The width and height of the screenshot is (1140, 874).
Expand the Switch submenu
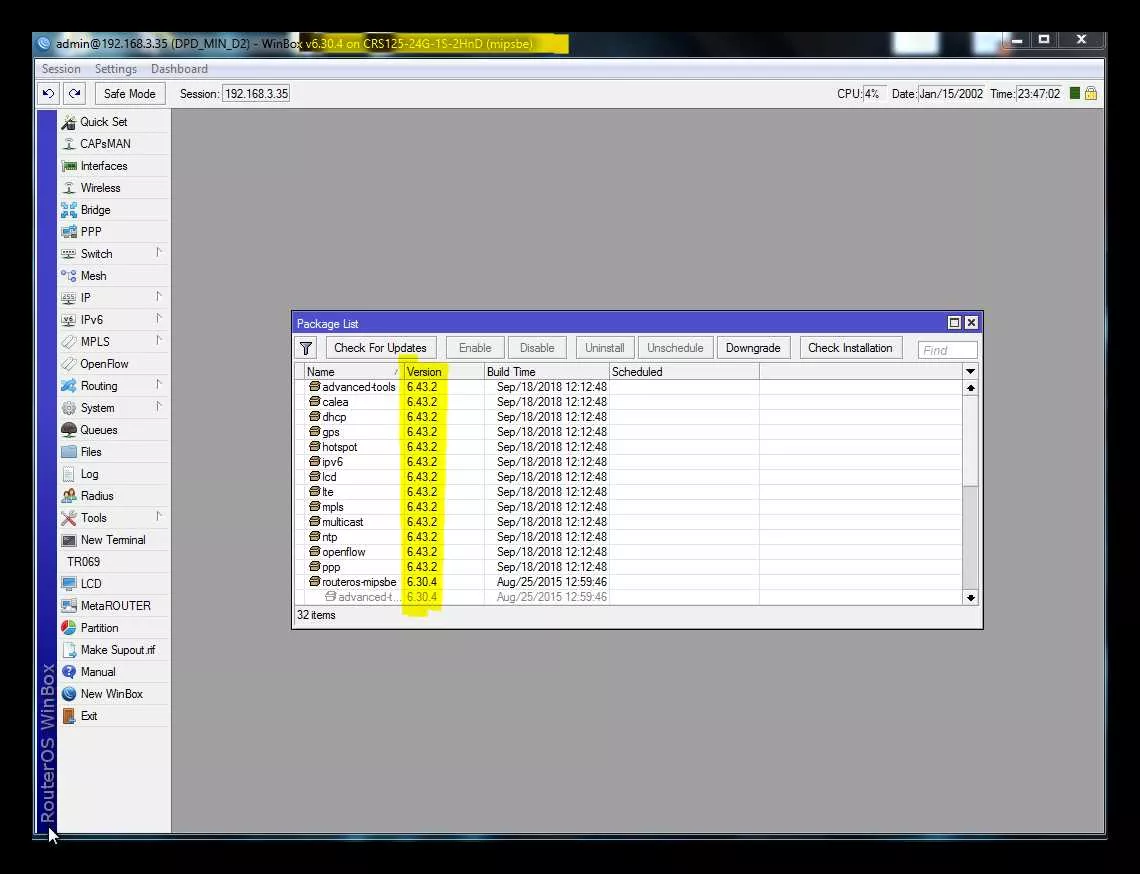click(158, 253)
